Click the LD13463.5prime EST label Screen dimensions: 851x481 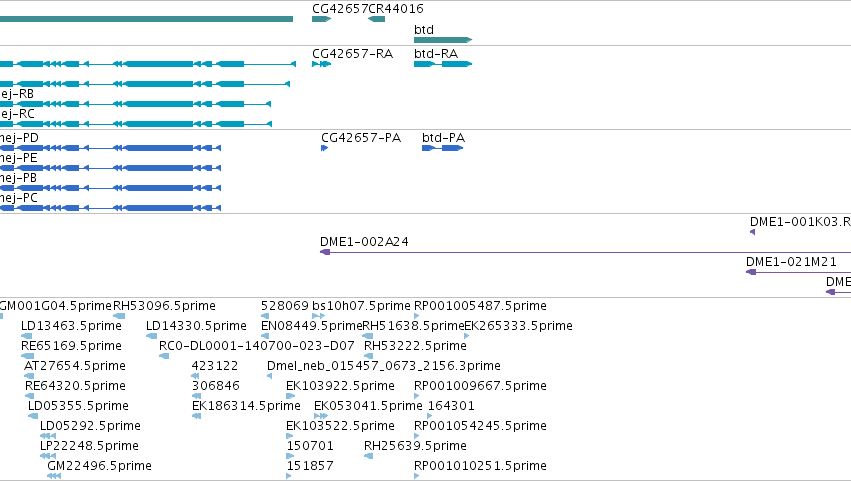[x=71, y=326]
